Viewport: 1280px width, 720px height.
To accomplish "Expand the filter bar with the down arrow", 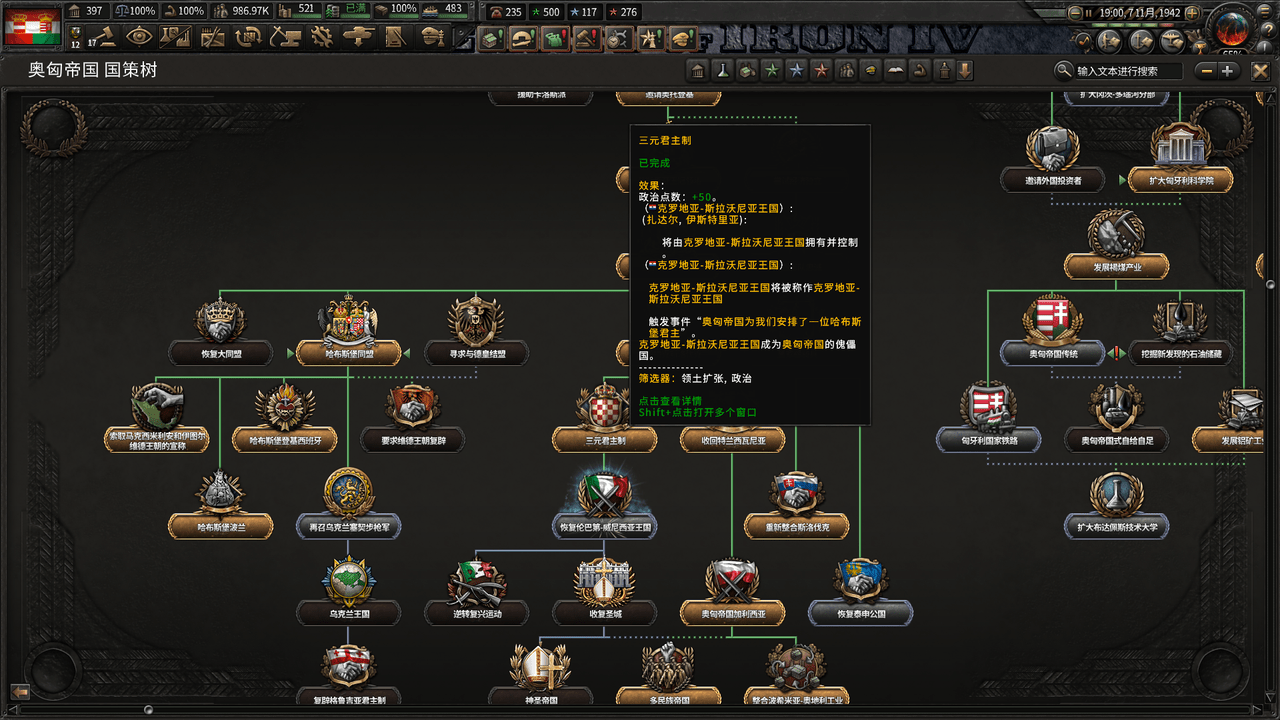I will 965,70.
